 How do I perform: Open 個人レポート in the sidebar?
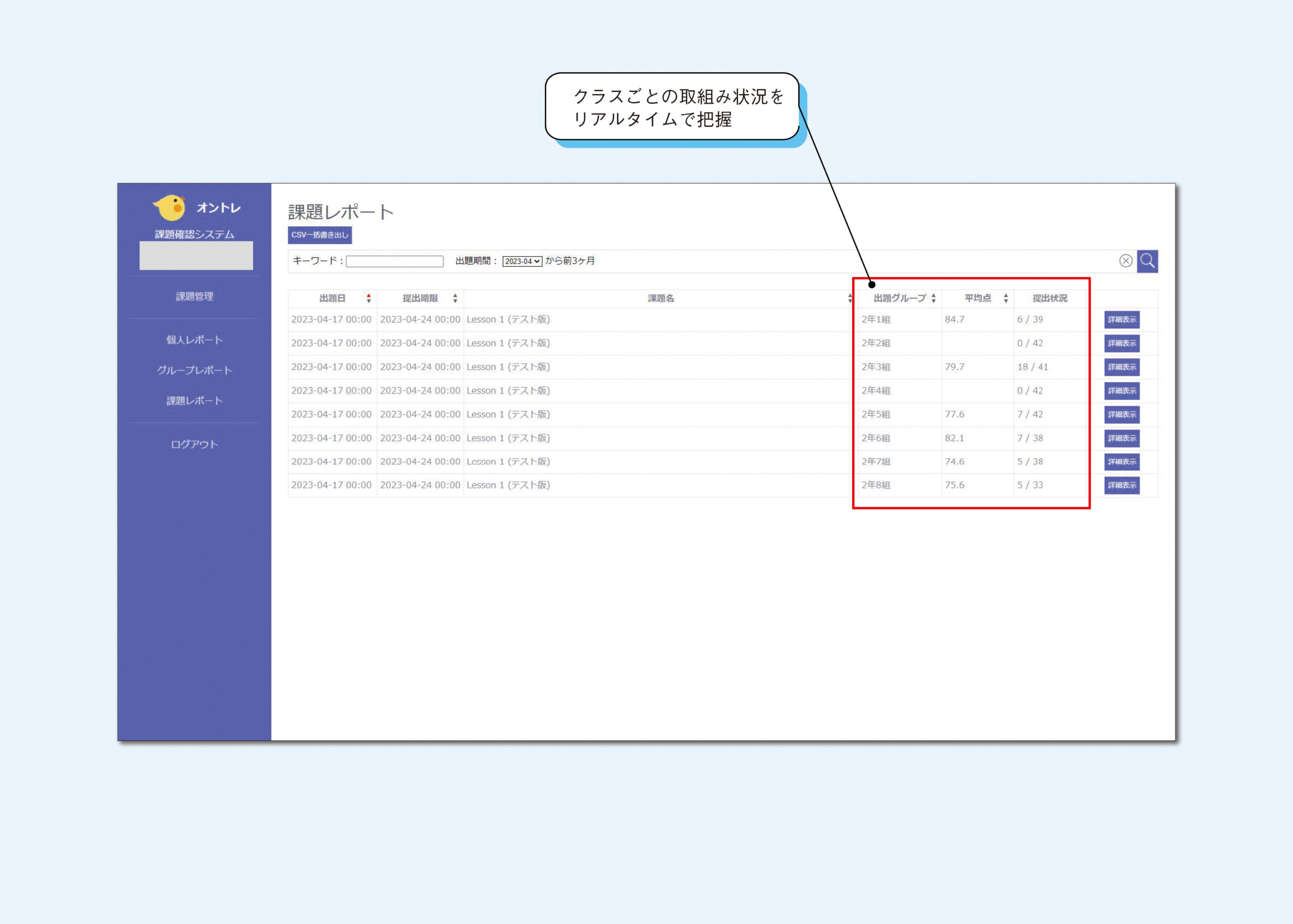194,339
